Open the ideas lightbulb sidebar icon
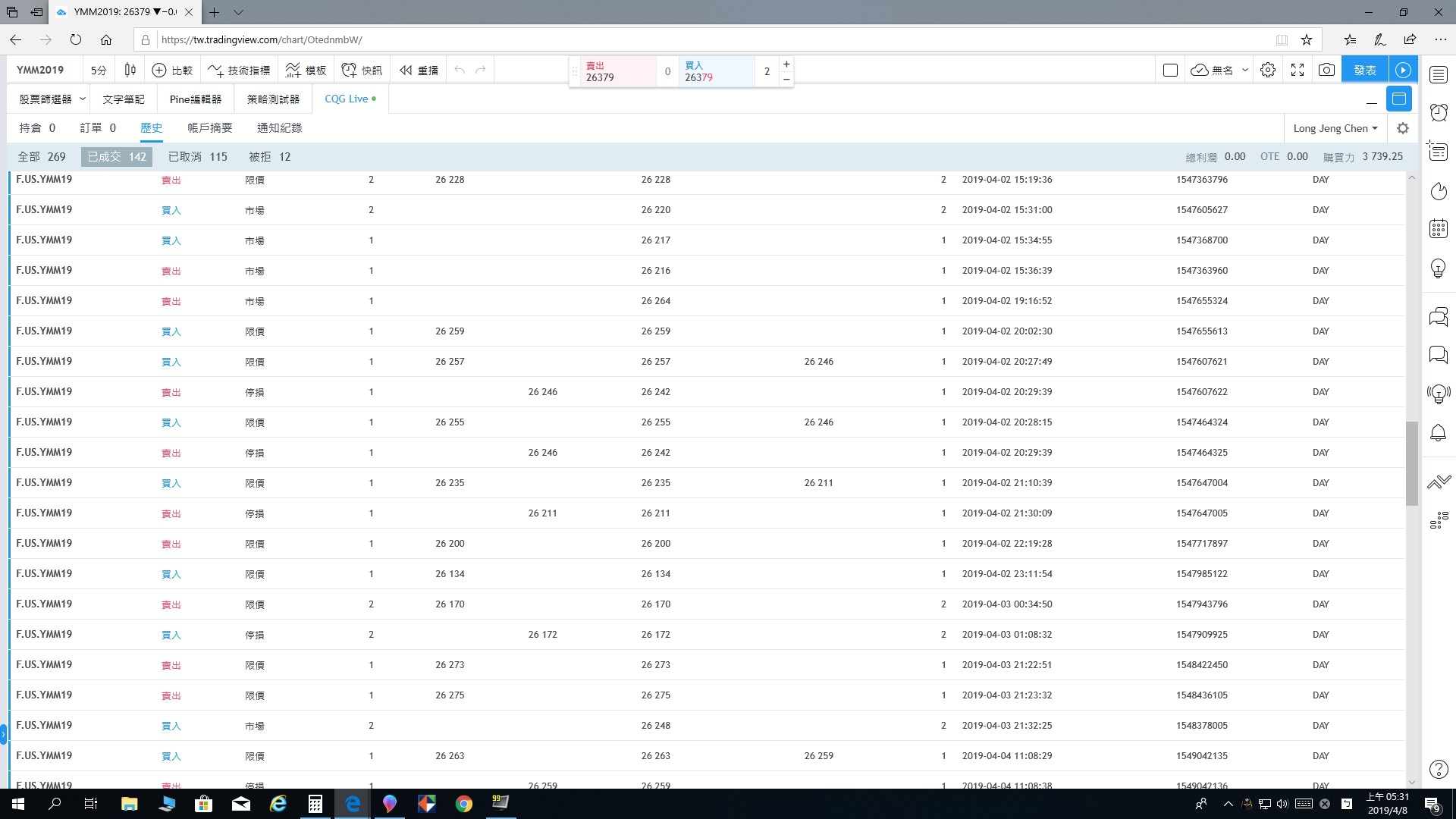Screen dimensions: 1456x819 (1439, 268)
